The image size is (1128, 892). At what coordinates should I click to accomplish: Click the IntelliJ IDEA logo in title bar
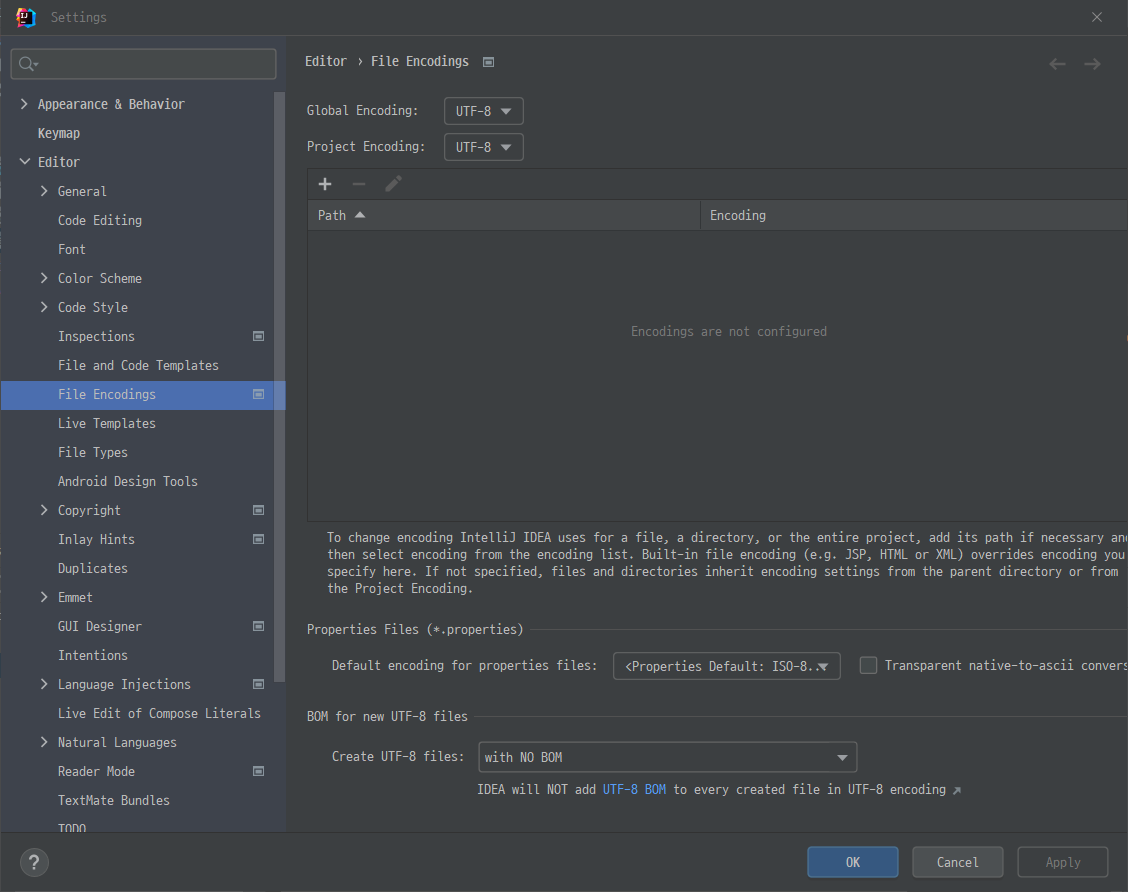pos(26,17)
